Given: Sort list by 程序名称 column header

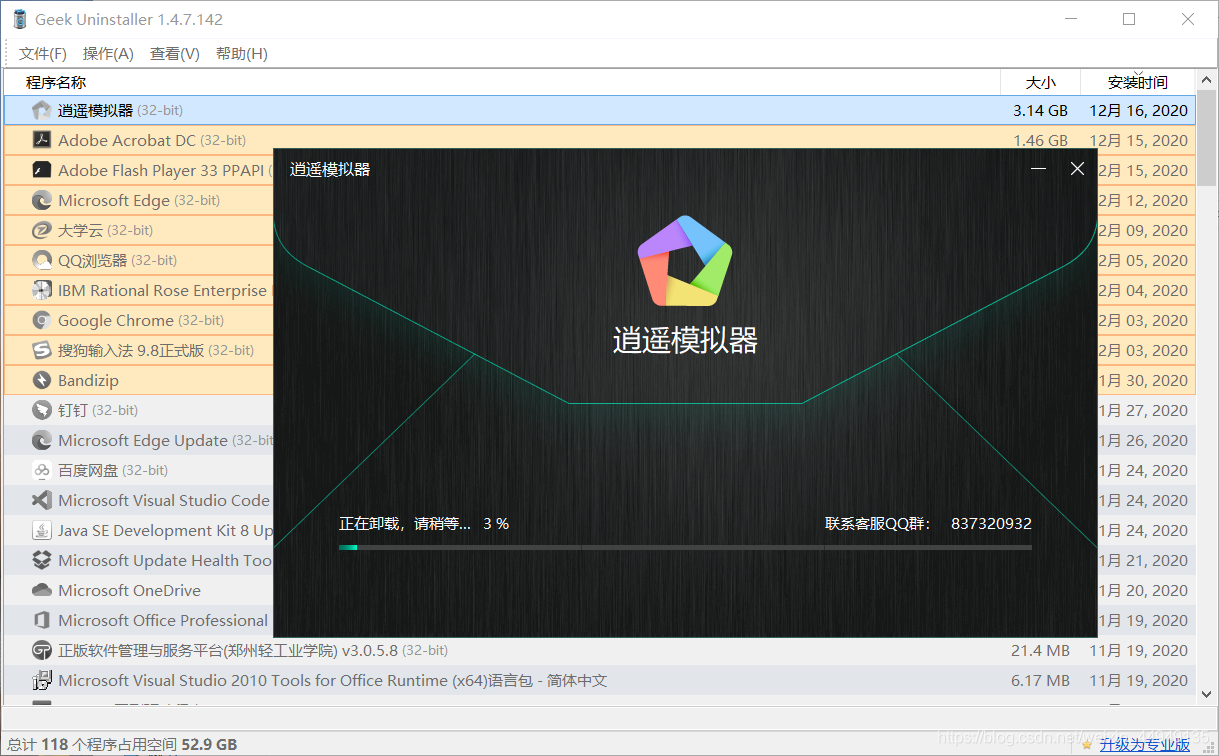Looking at the screenshot, I should pyautogui.click(x=56, y=82).
